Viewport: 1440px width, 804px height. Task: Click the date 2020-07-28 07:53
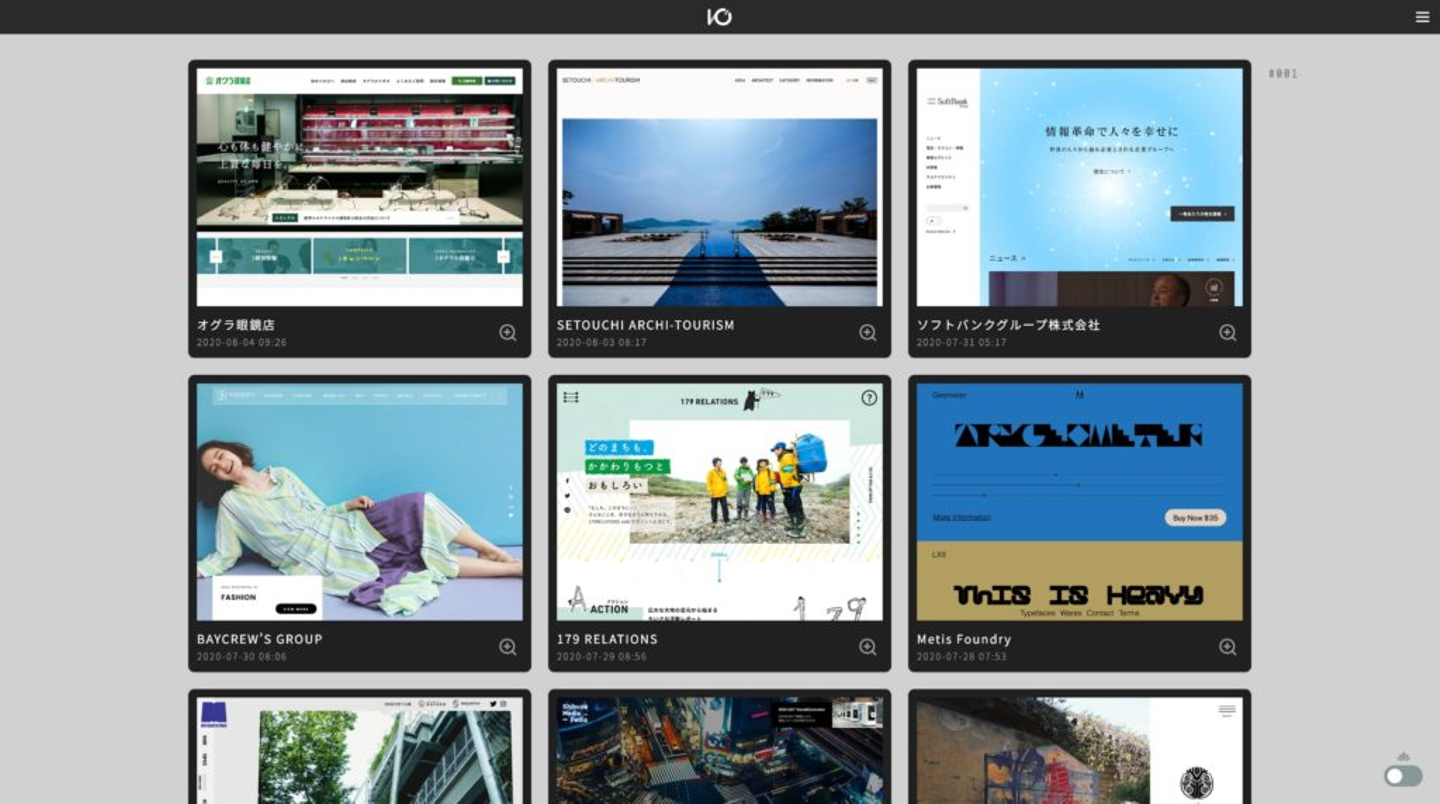point(962,657)
